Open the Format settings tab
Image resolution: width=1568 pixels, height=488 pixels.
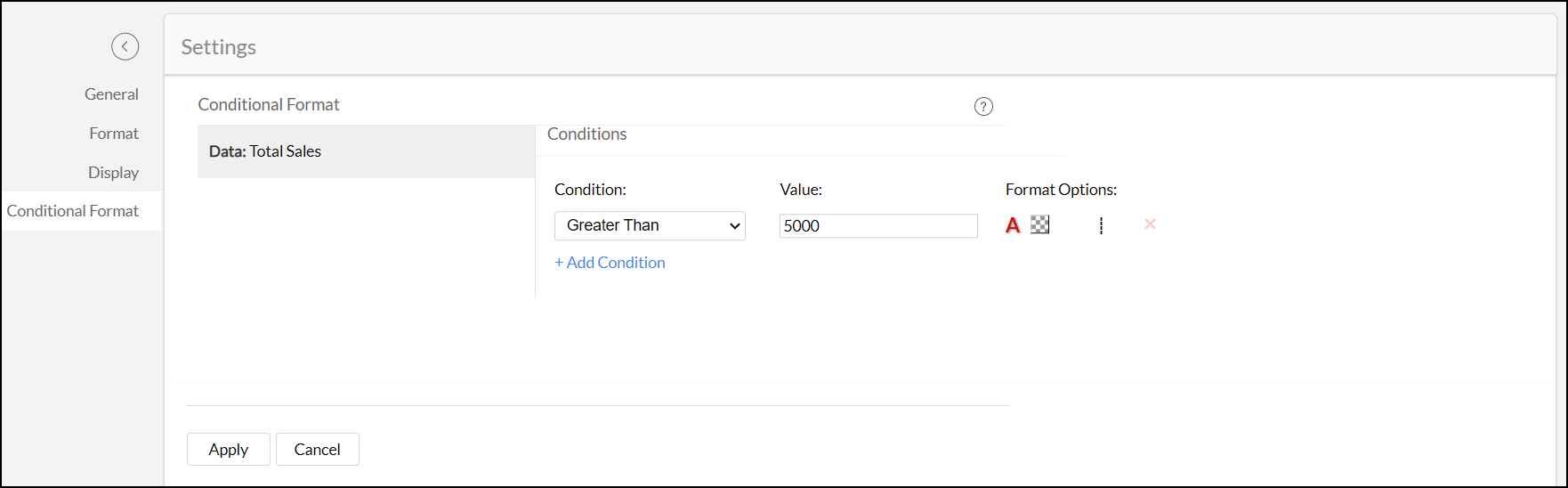tap(114, 134)
